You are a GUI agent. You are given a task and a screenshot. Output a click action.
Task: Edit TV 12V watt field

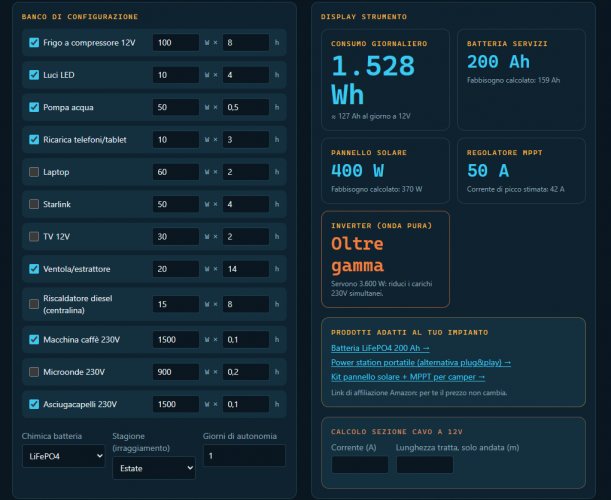coord(176,237)
